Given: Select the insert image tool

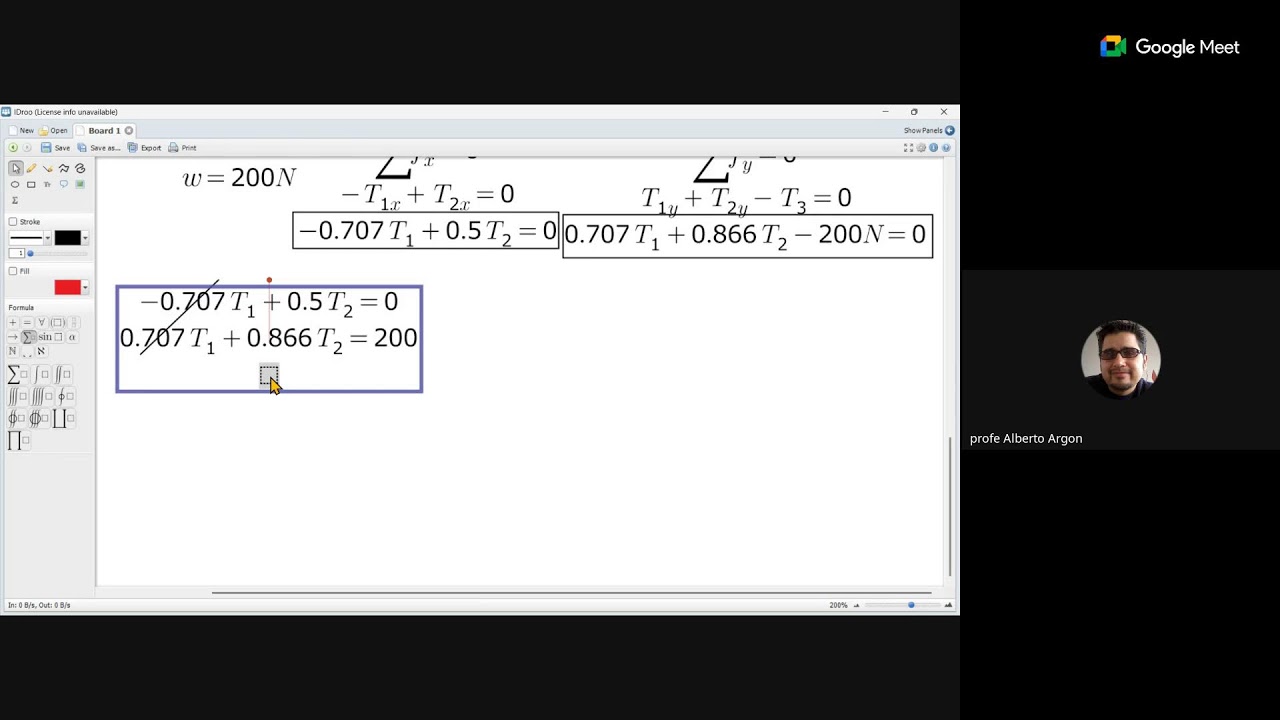Looking at the screenshot, I should click(x=80, y=184).
